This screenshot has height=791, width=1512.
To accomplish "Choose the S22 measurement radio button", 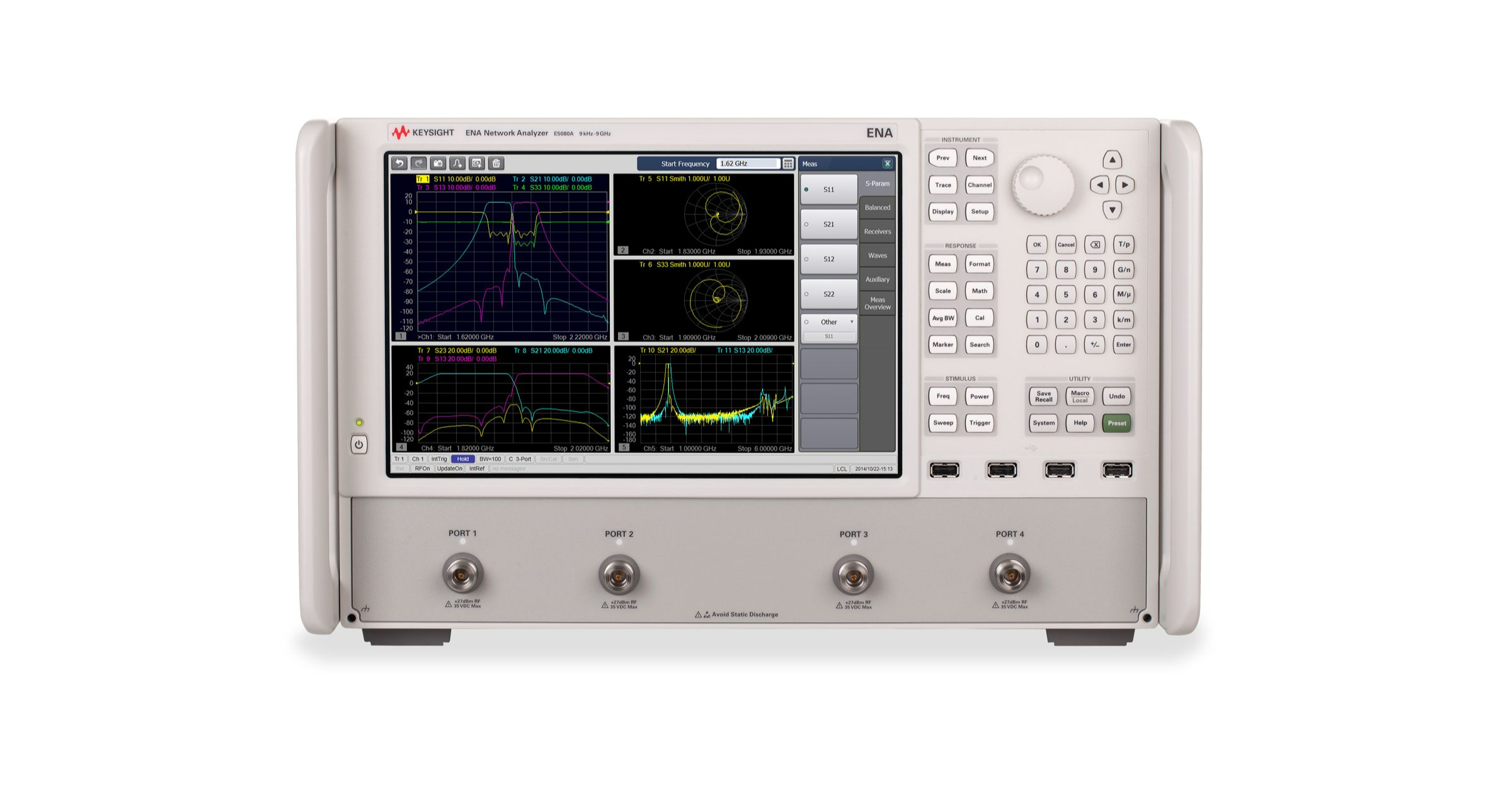I will [x=828, y=294].
